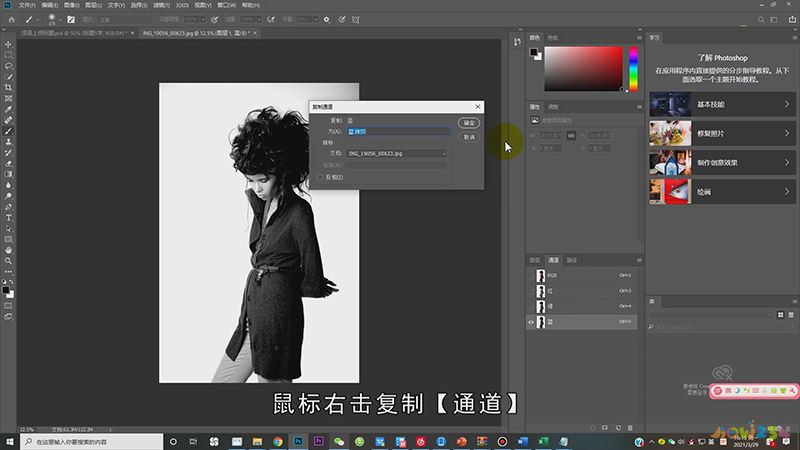Swap foreground and background colors
800x450 pixels.
pos(12,282)
